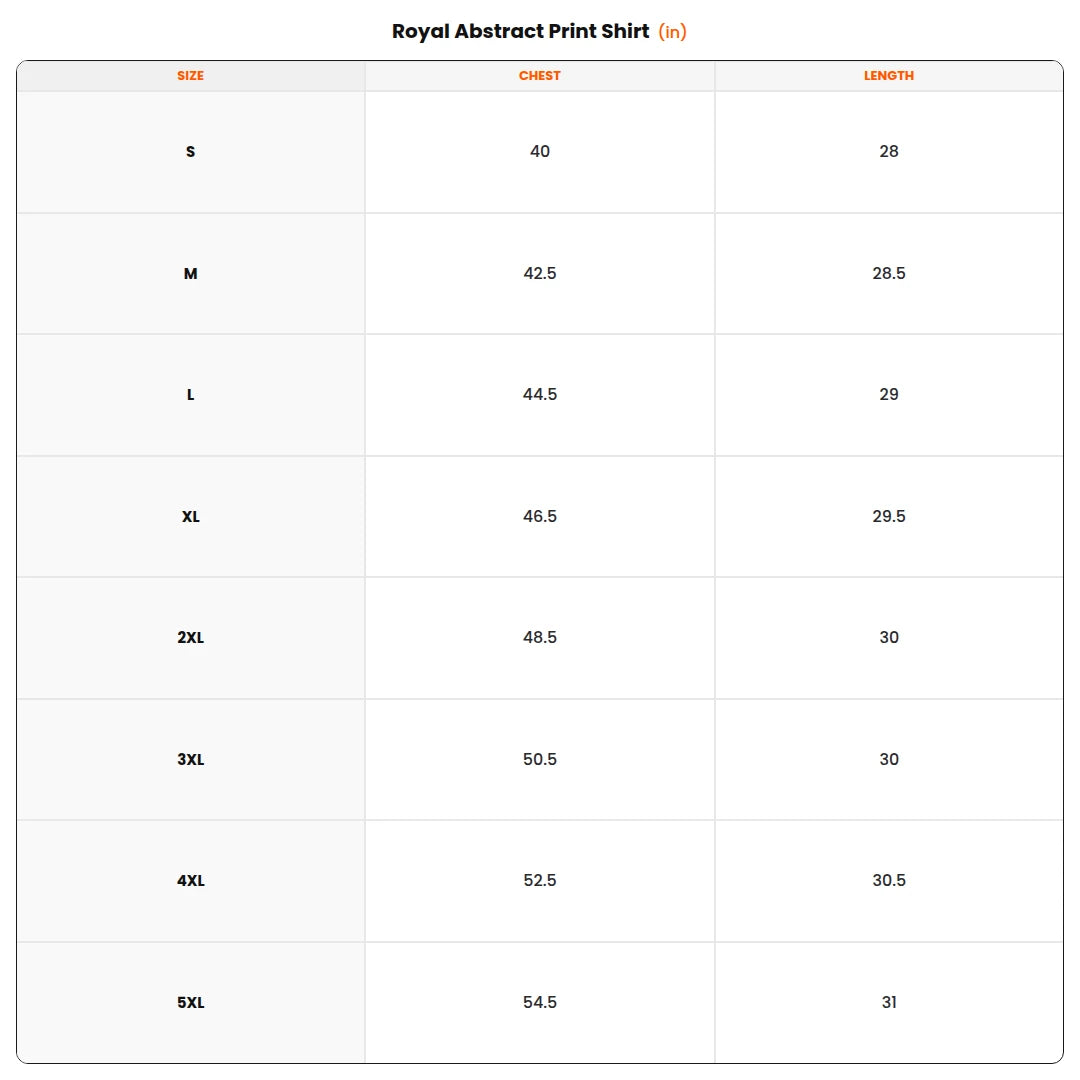Image resolution: width=1080 pixels, height=1080 pixels.
Task: Click the LENGTH column header
Action: click(x=889, y=76)
